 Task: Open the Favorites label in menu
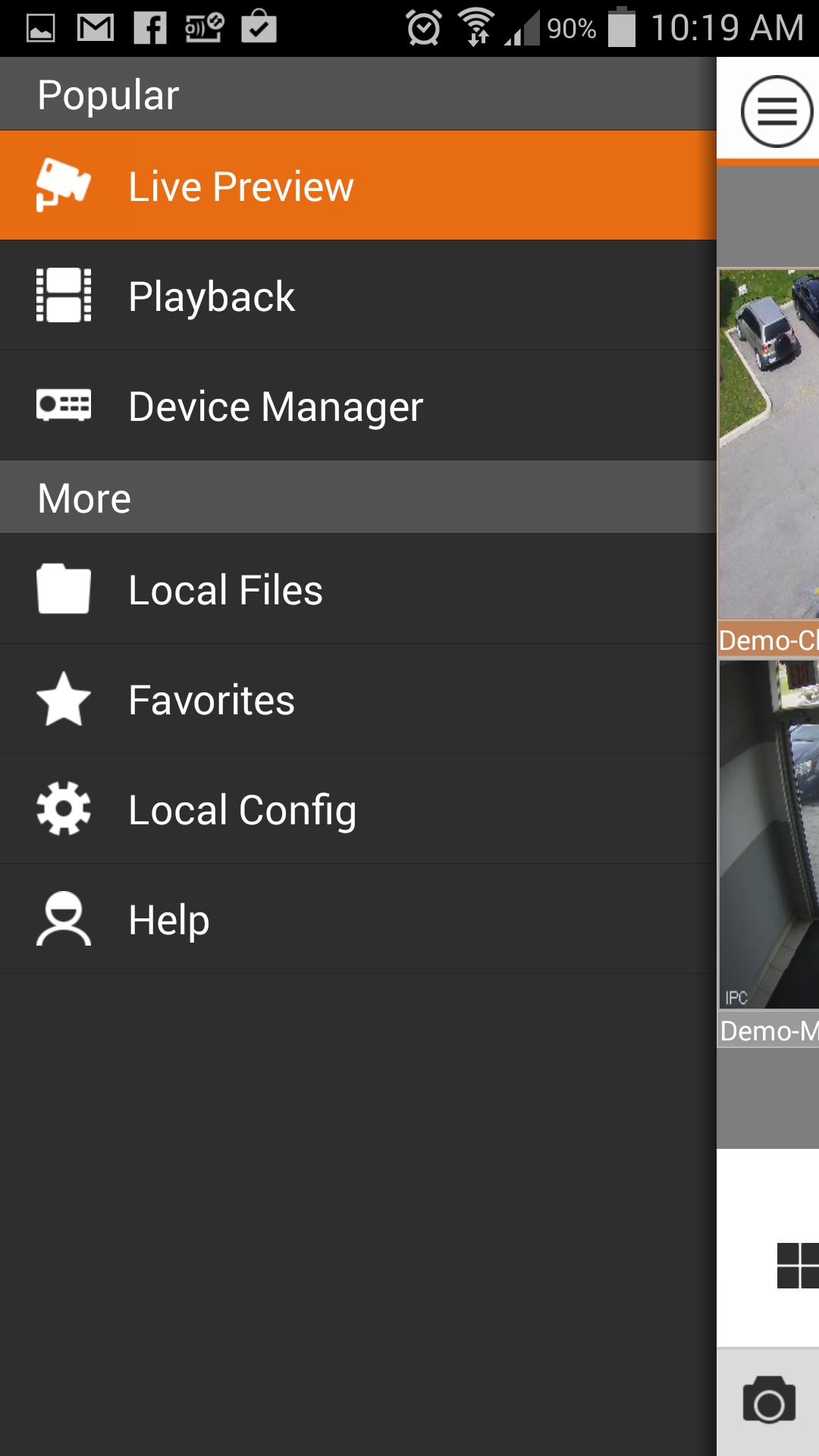(x=212, y=701)
